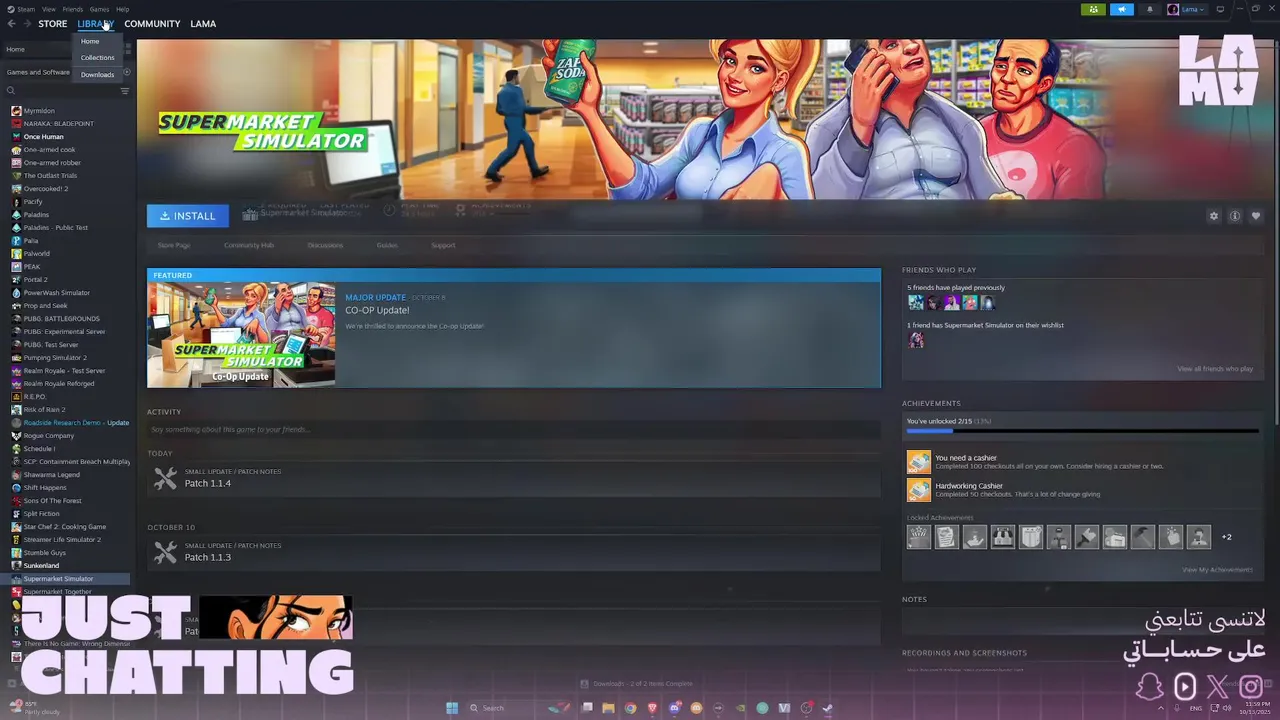The width and height of the screenshot is (1280, 720).
Task: Go back with the navigation back arrow
Action: point(12,23)
